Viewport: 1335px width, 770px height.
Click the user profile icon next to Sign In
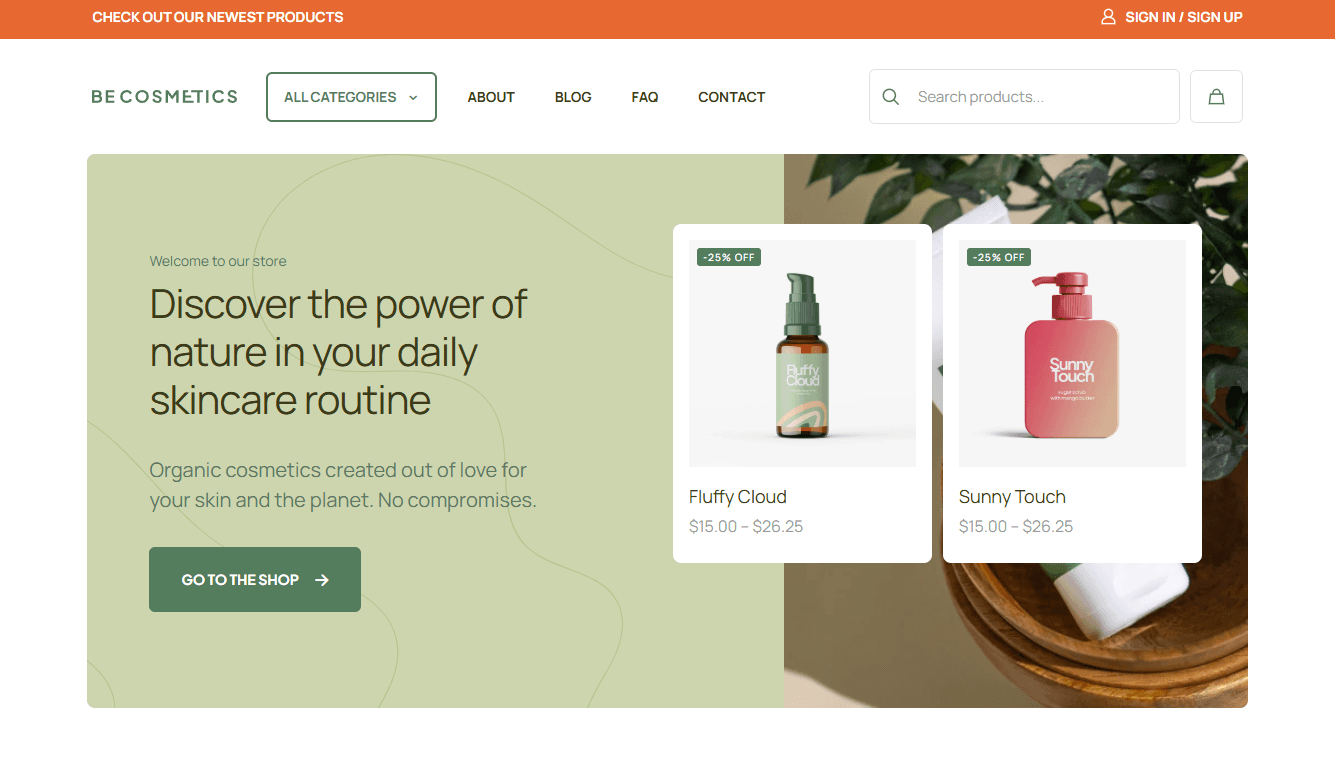(1107, 16)
